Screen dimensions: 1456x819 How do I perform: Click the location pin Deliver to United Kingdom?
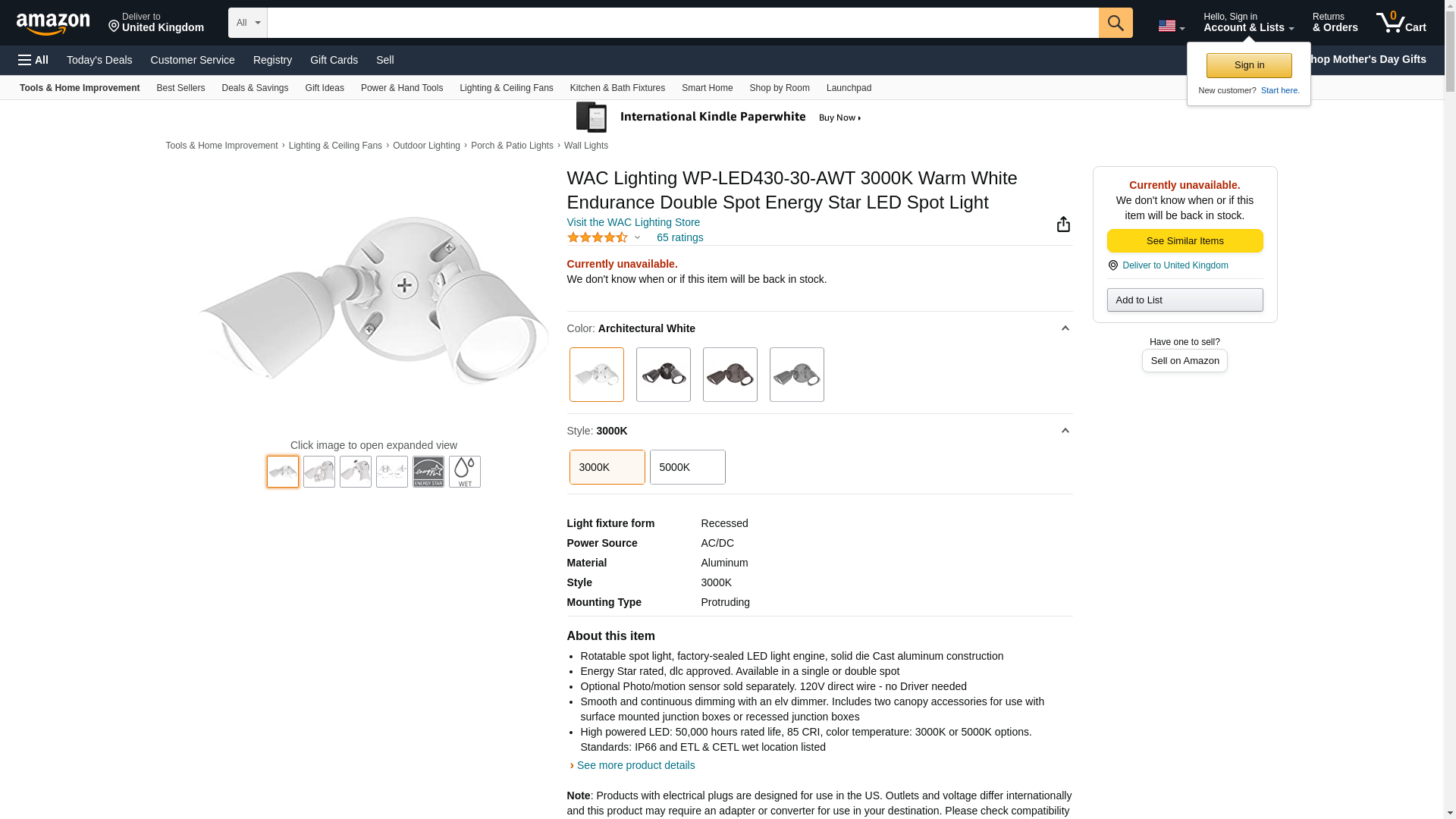point(156,23)
